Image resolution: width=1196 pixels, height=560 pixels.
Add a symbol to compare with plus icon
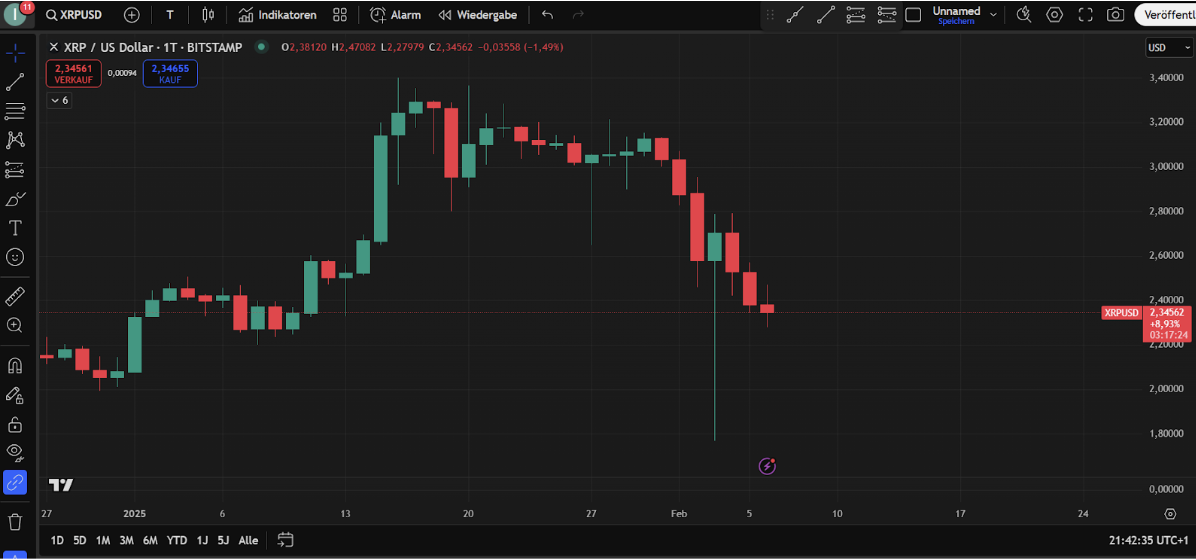click(x=131, y=15)
